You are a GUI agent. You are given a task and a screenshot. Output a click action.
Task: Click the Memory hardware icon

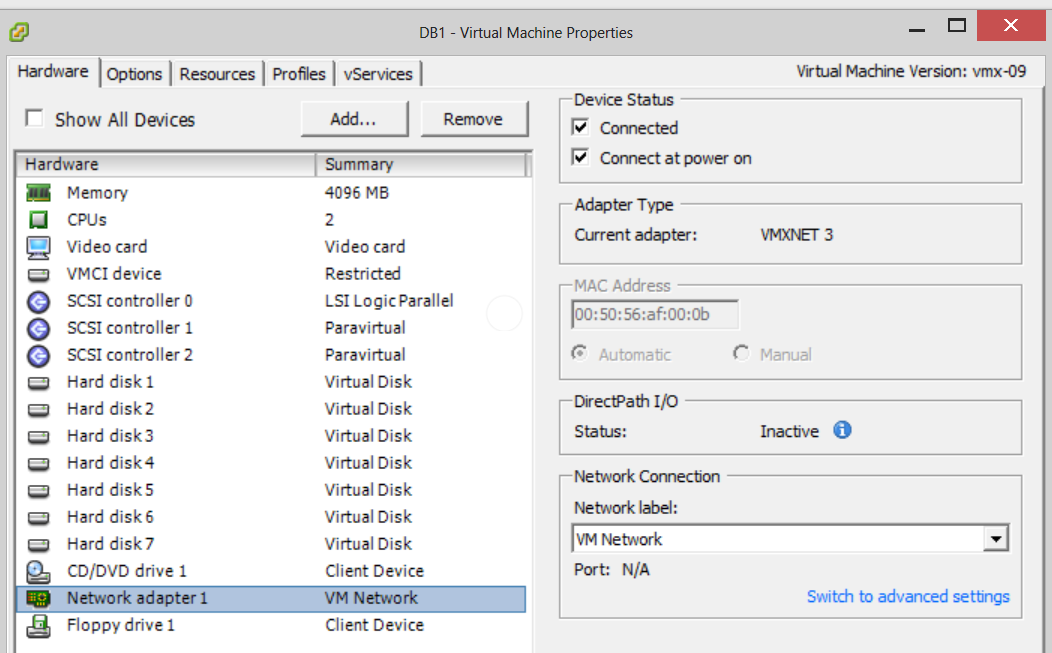[38, 193]
